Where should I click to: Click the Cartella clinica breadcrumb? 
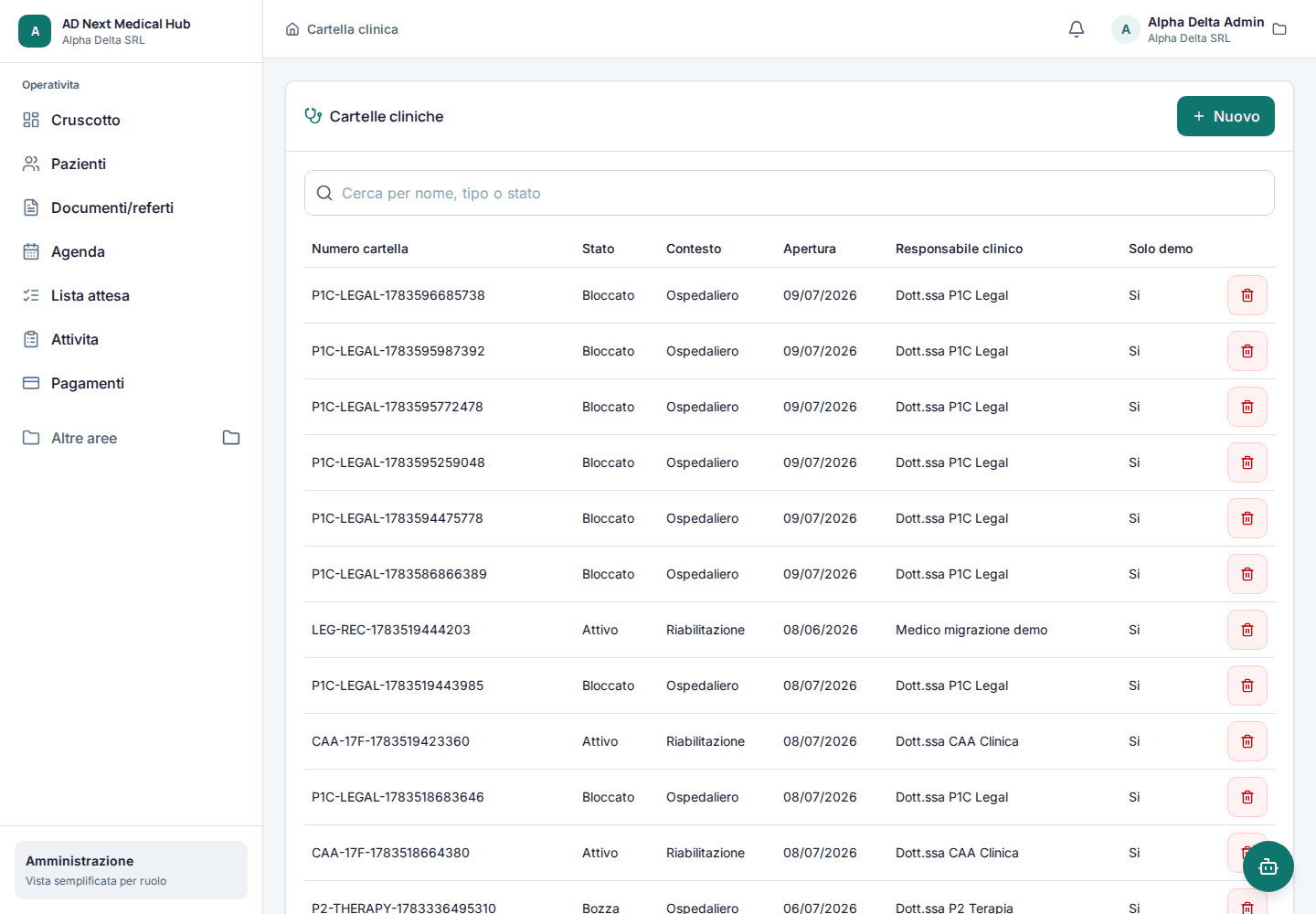pyautogui.click(x=353, y=29)
